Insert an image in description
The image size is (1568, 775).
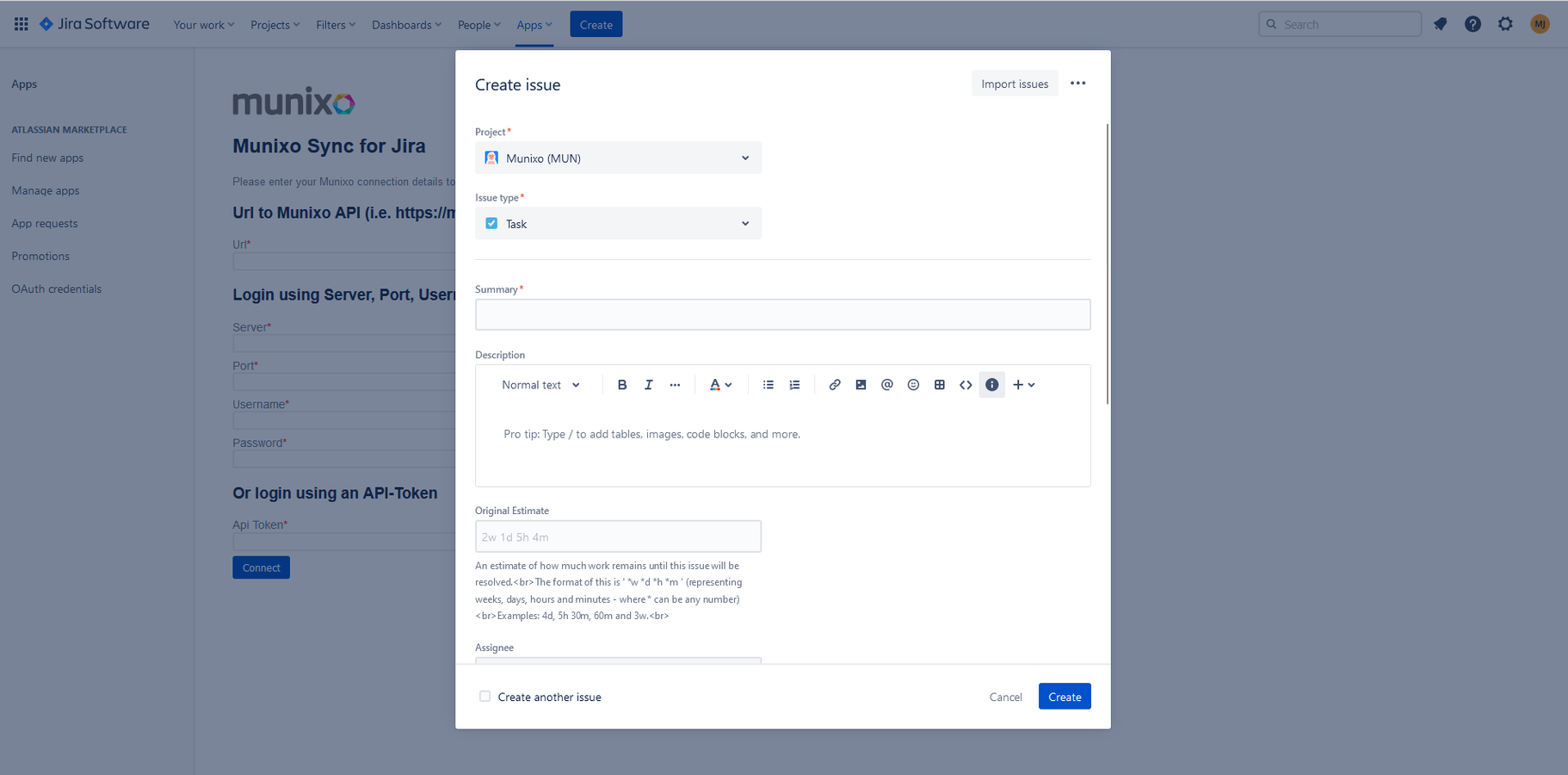click(x=861, y=385)
